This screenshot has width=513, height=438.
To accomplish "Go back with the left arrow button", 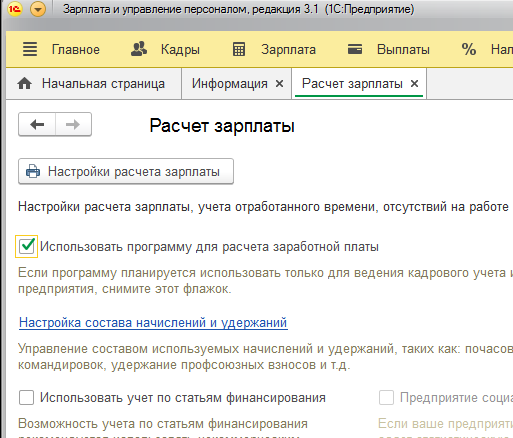I will coord(37,125).
